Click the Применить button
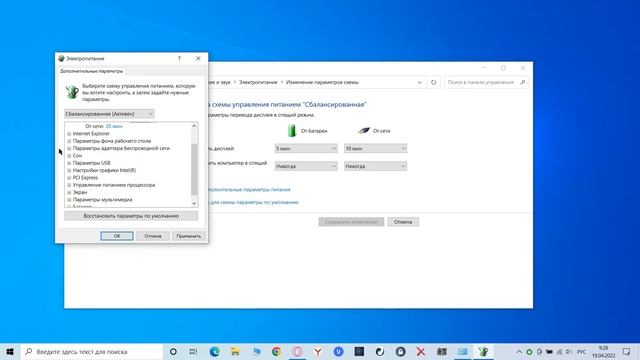This screenshot has height=360, width=640. click(189, 236)
